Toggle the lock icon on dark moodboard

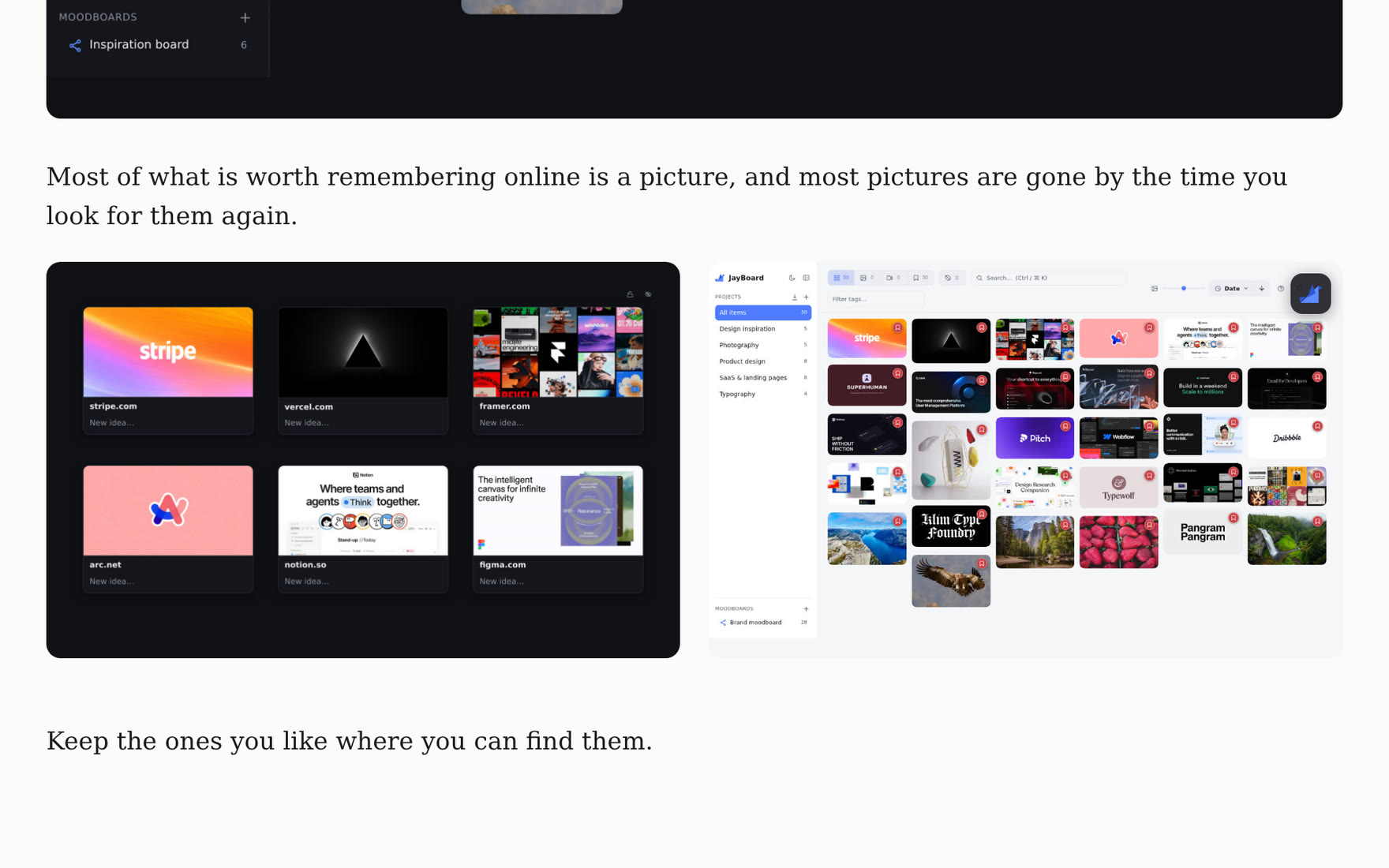point(630,294)
